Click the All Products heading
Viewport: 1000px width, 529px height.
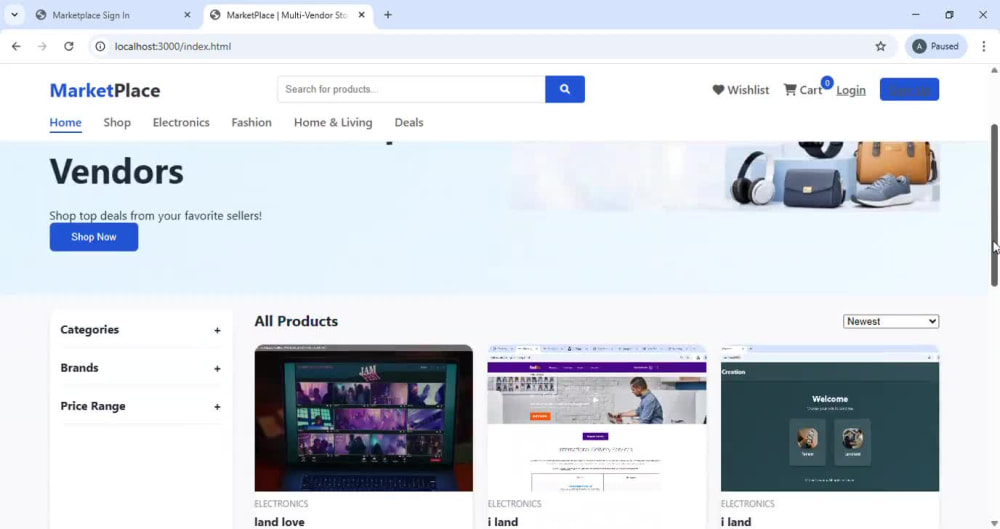(x=296, y=321)
